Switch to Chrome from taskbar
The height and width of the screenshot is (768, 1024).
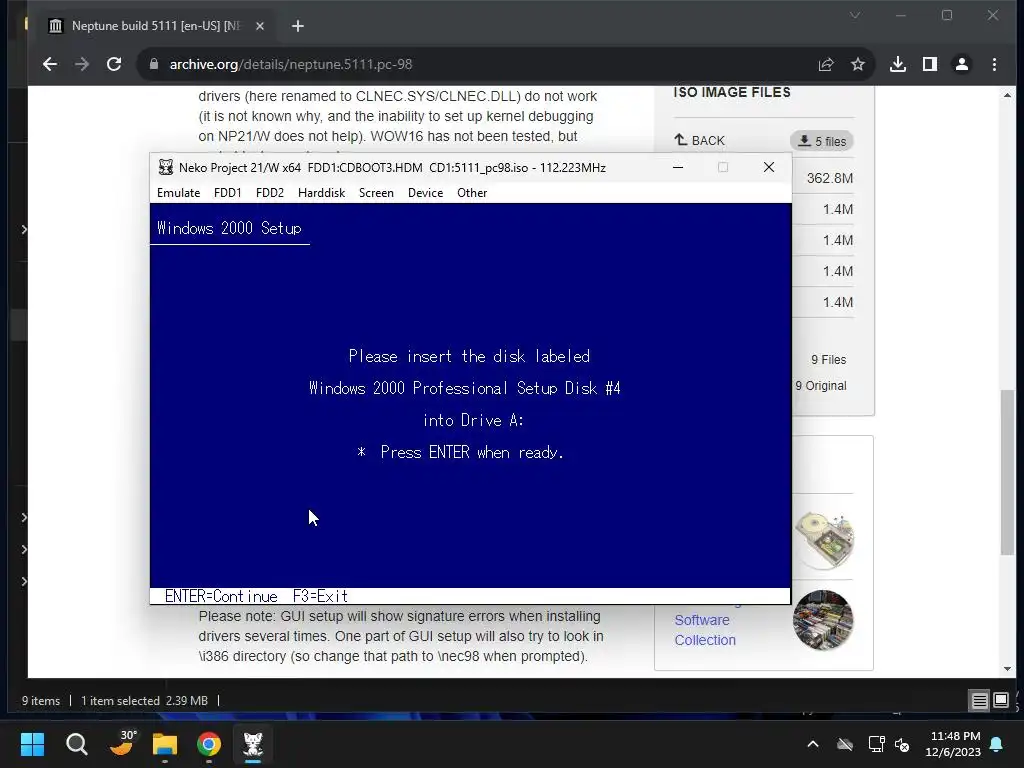[x=209, y=744]
